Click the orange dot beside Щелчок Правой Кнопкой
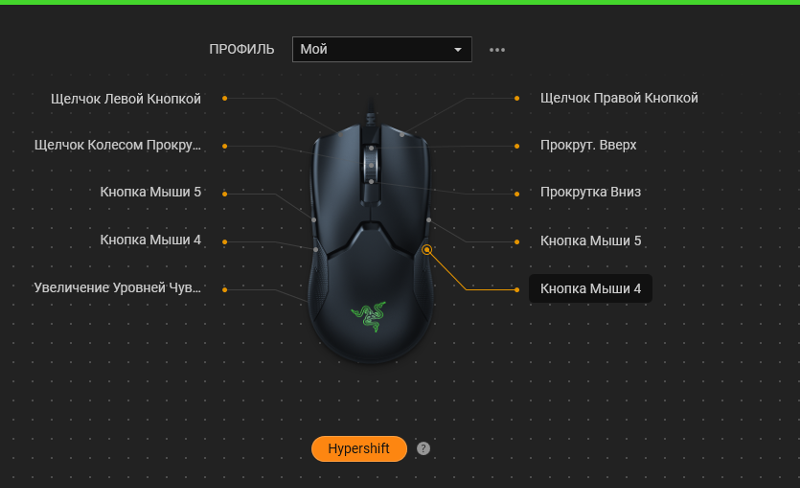800x488 pixels. pyautogui.click(x=517, y=98)
